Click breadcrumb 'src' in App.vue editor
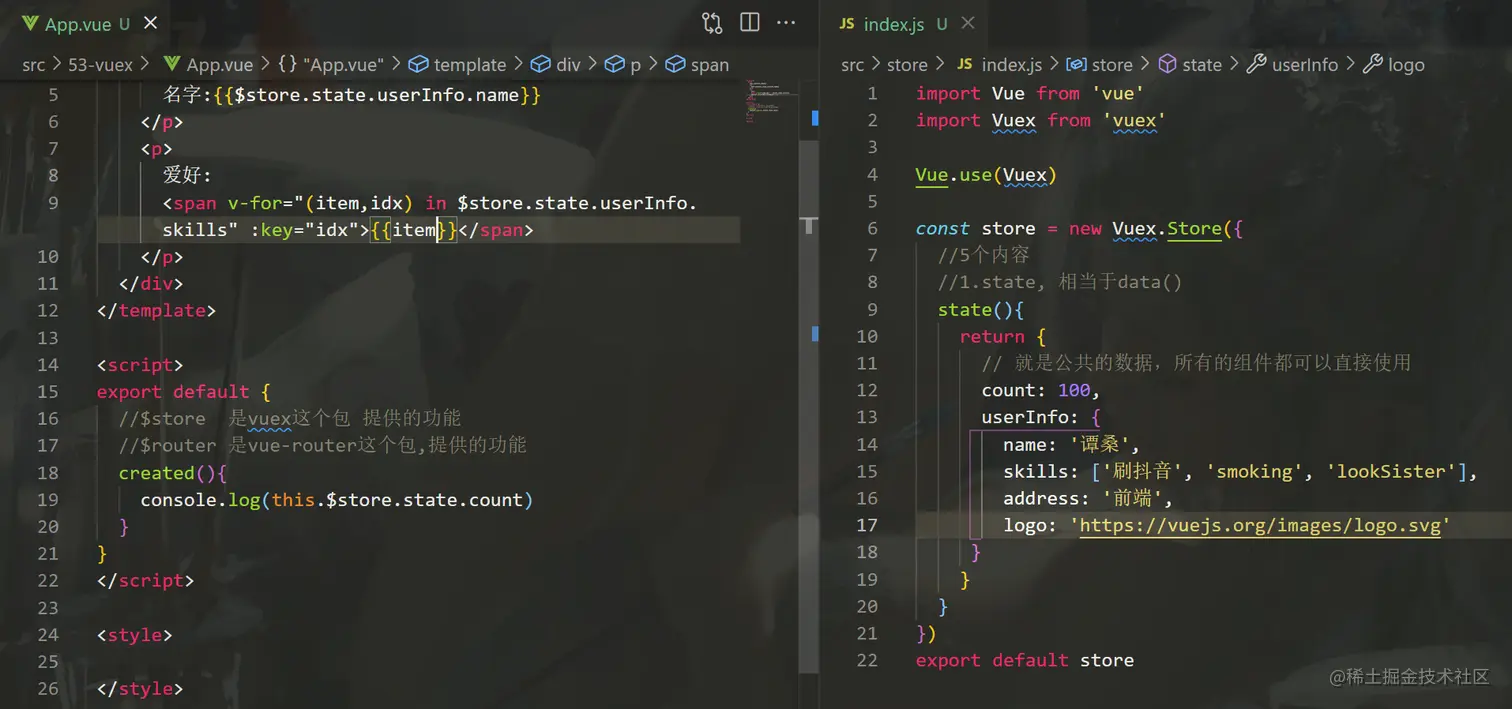 coord(34,65)
